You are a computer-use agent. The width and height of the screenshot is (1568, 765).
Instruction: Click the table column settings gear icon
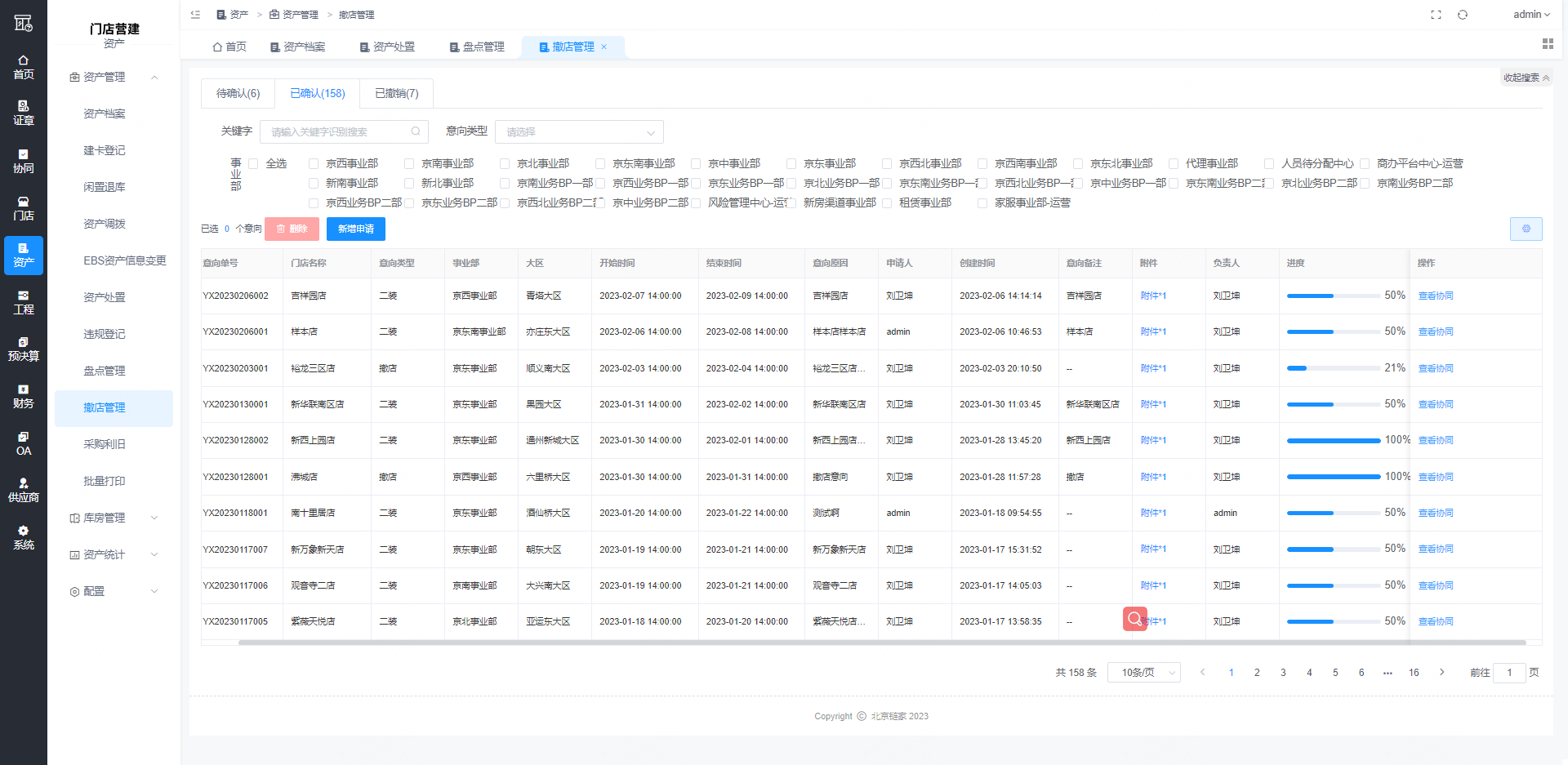click(1526, 229)
